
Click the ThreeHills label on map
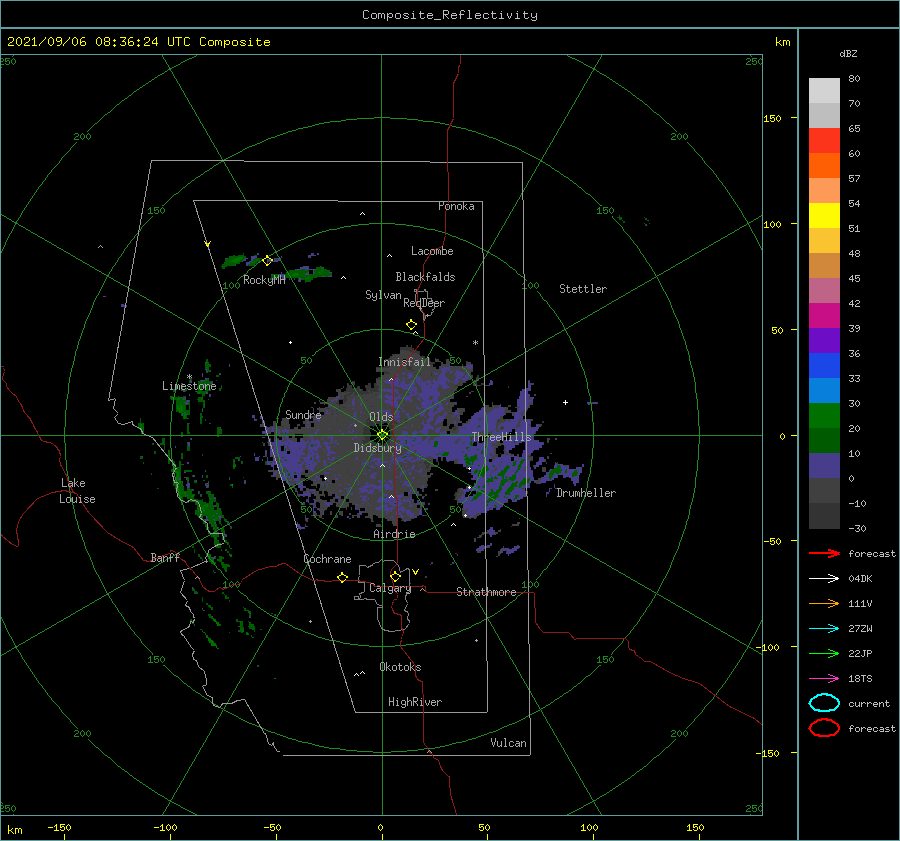pos(502,437)
